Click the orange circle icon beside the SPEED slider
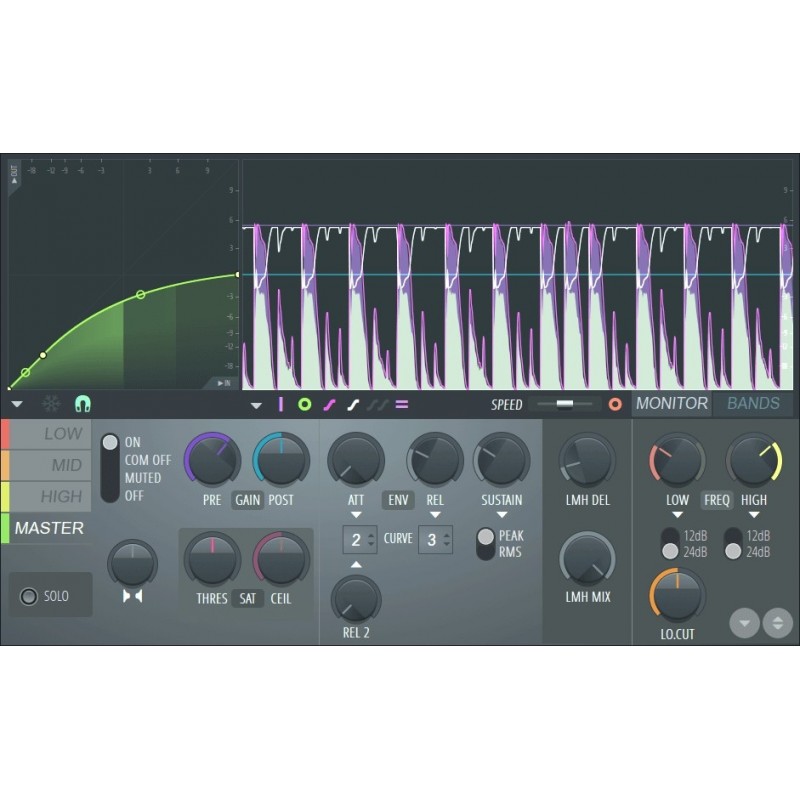Image resolution: width=800 pixels, height=800 pixels. coord(615,403)
